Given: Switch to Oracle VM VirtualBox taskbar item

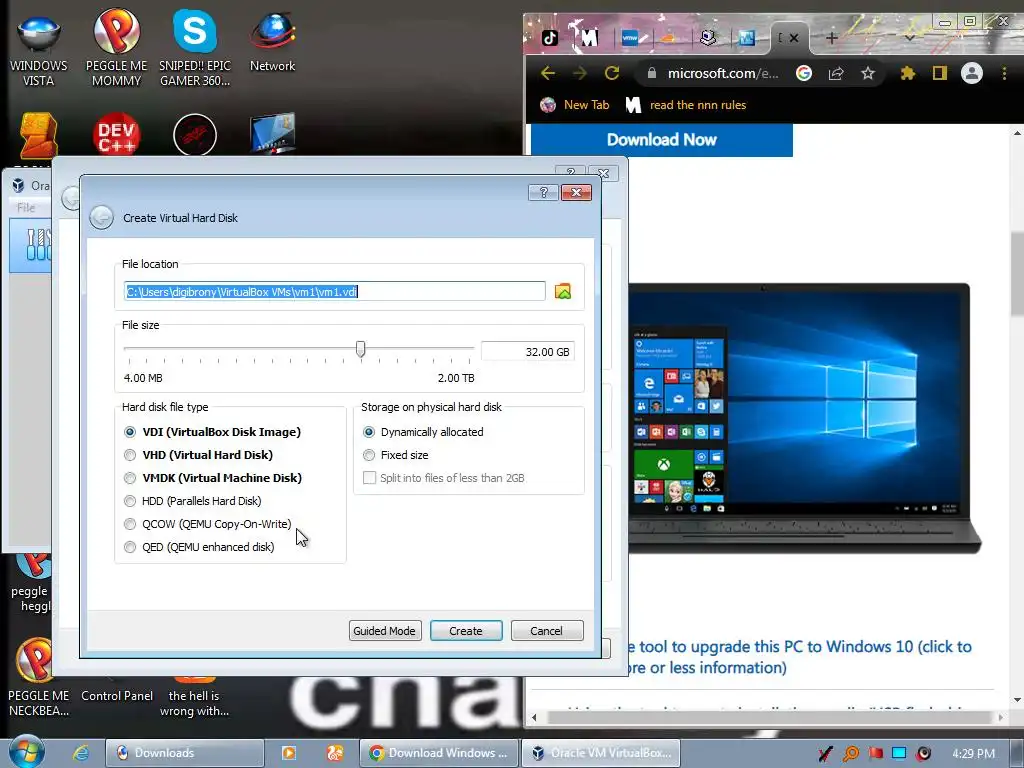Looking at the screenshot, I should point(601,753).
